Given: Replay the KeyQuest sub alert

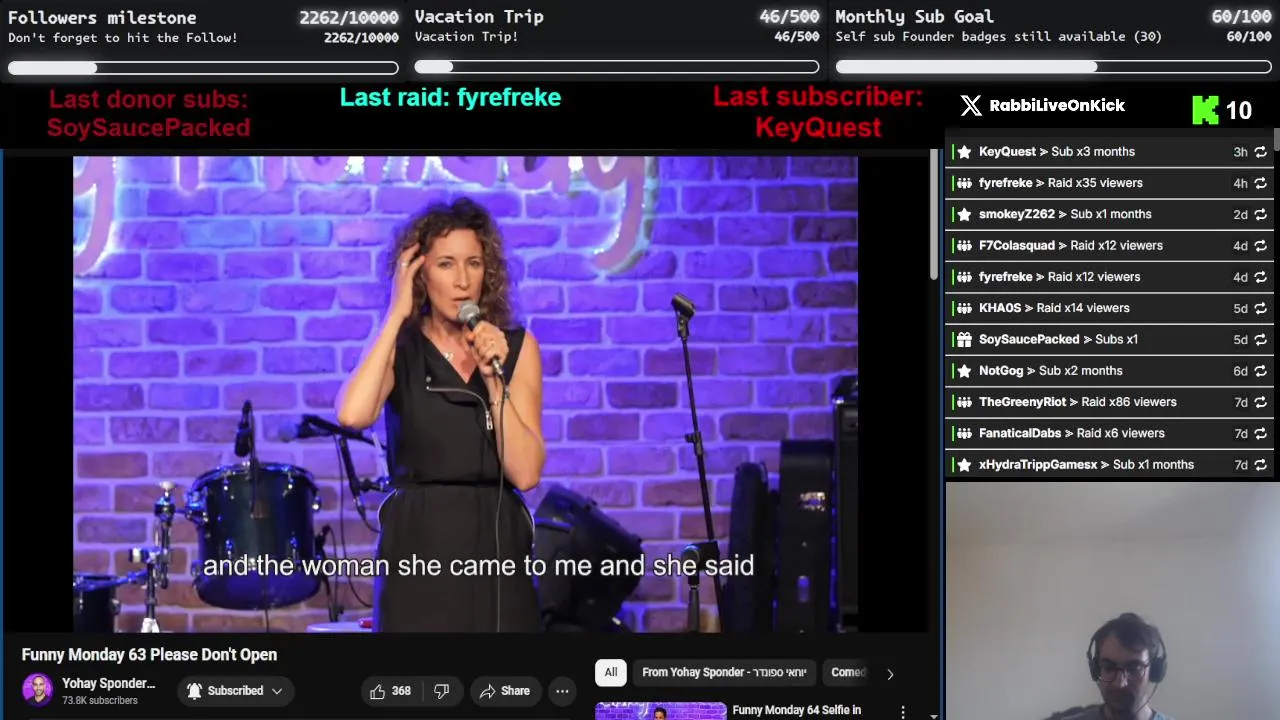Looking at the screenshot, I should point(1260,152).
